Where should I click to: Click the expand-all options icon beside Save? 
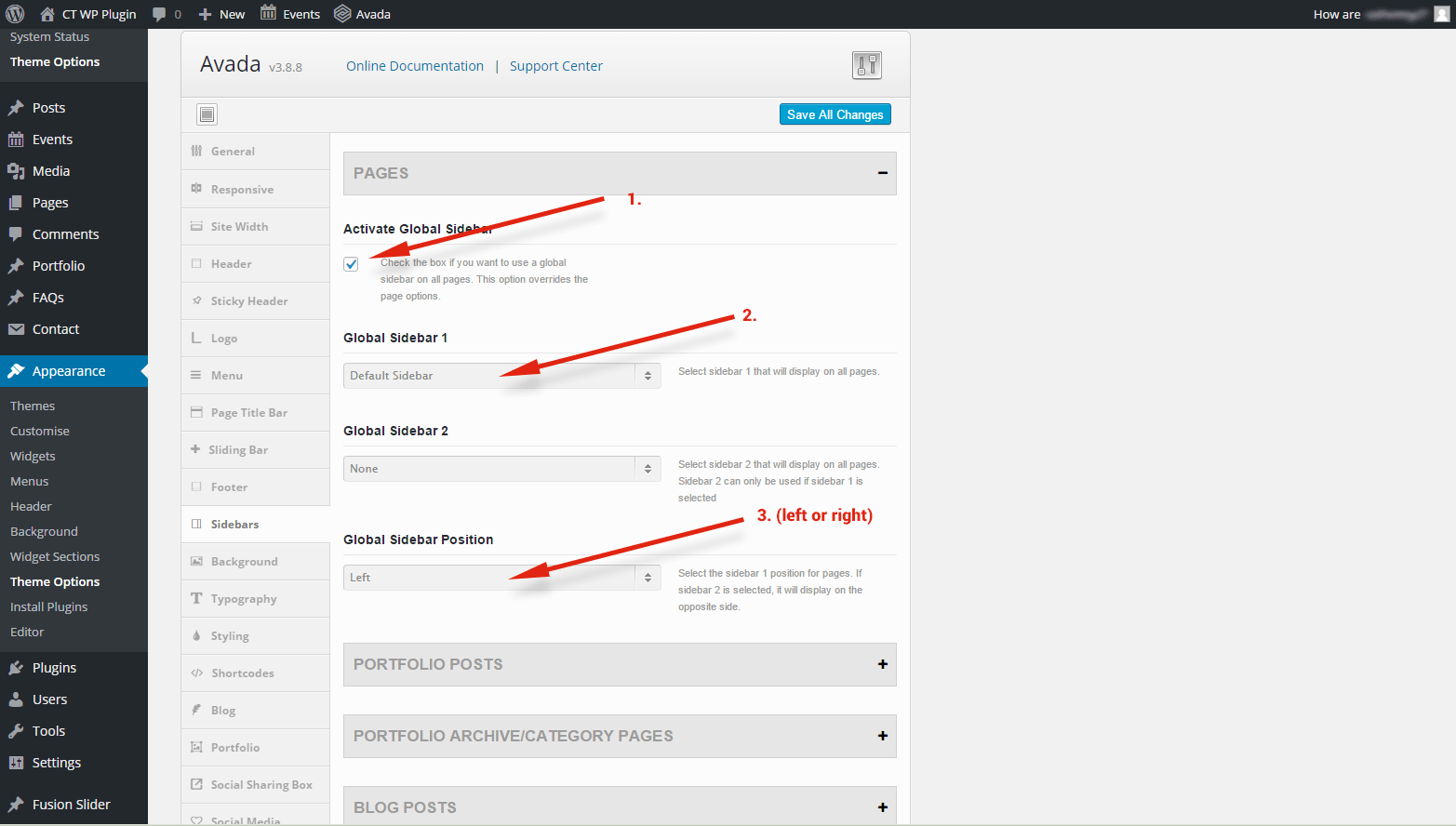(207, 114)
